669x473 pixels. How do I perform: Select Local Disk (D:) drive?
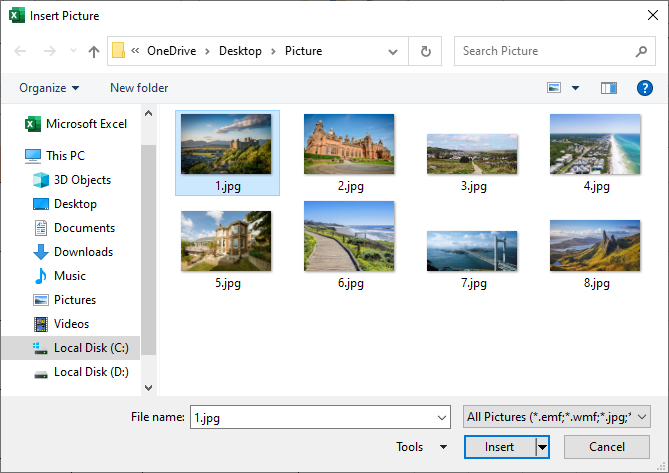click(89, 372)
